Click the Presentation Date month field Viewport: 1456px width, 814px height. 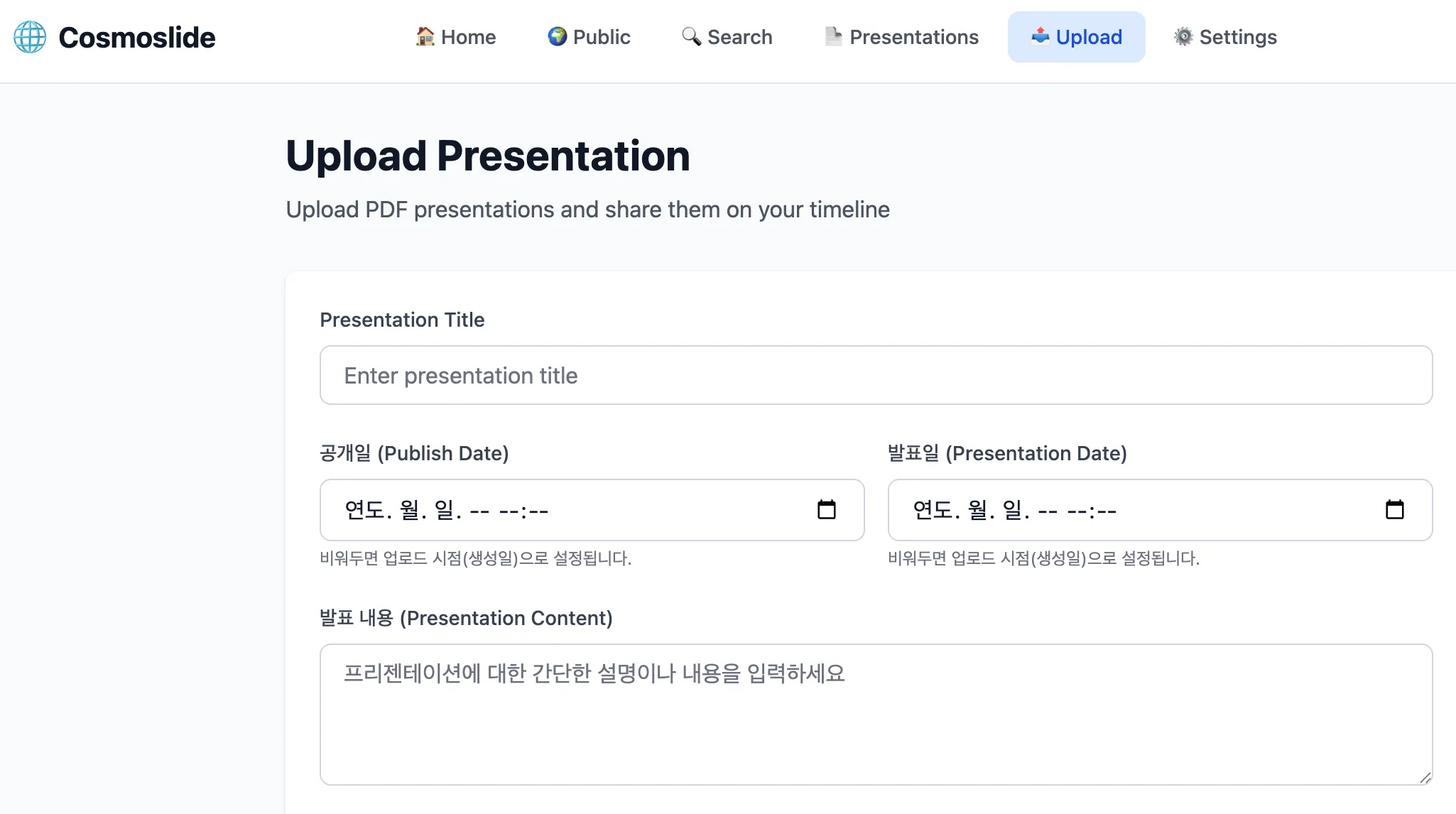978,510
